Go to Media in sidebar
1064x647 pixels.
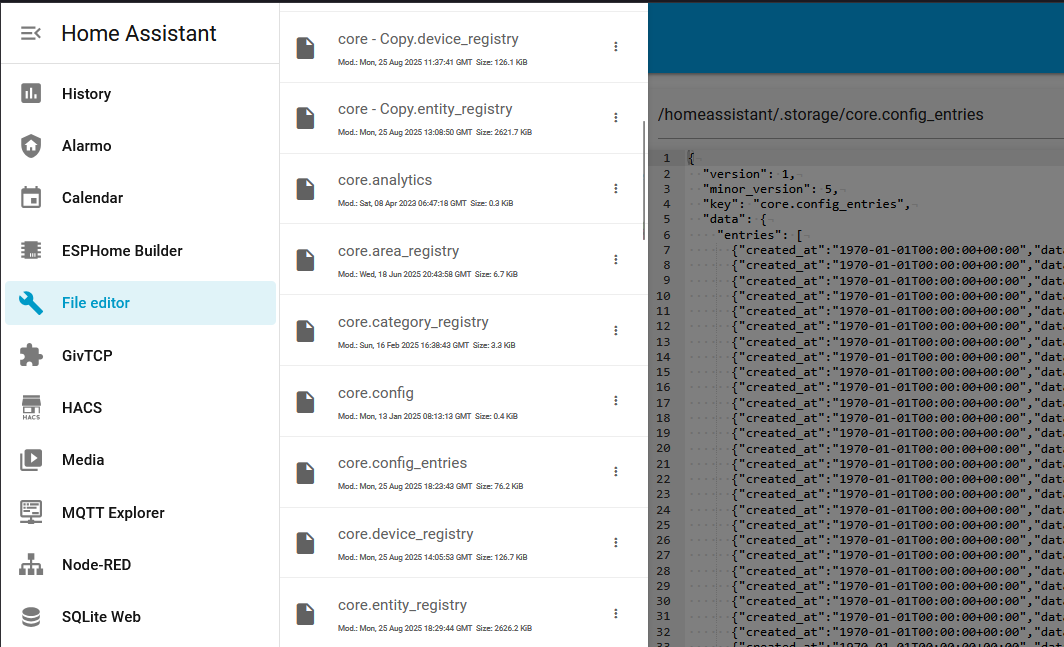coord(83,460)
